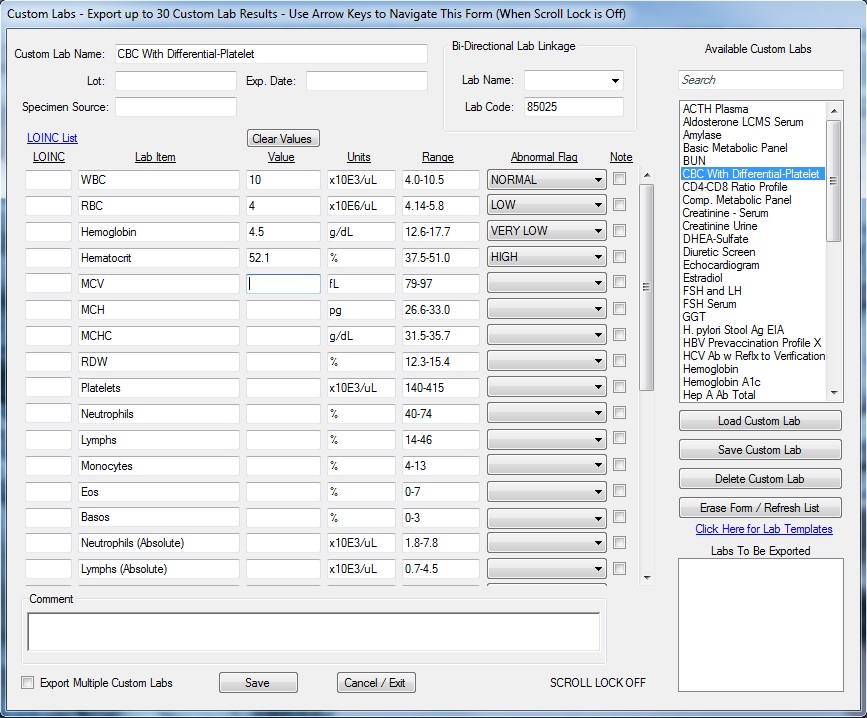Viewport: 867px width, 718px height.
Task: Click the Save Custom Lab button
Action: tap(760, 450)
